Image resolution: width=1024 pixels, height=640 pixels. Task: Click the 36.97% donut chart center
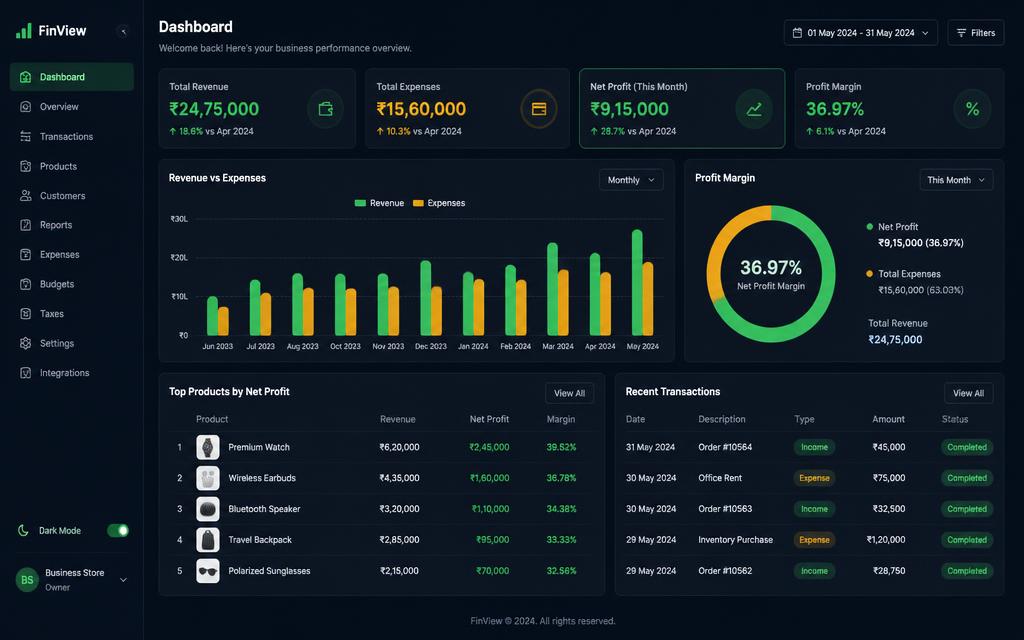tap(771, 274)
